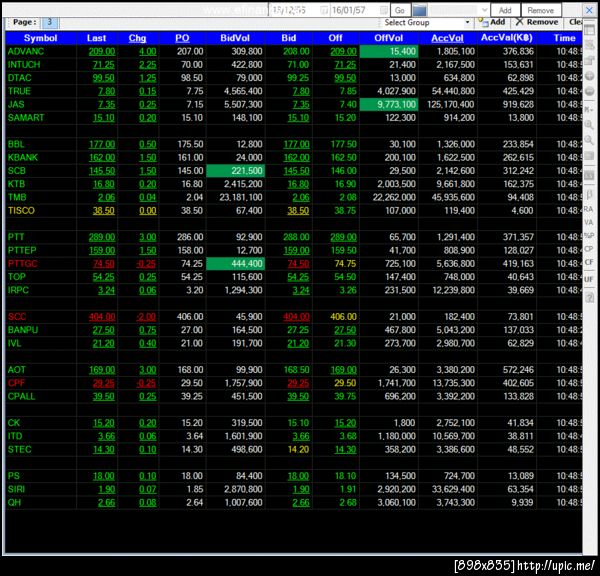Click the top-row Remove button
Image resolution: width=600 pixels, height=576 pixels.
tap(541, 10)
